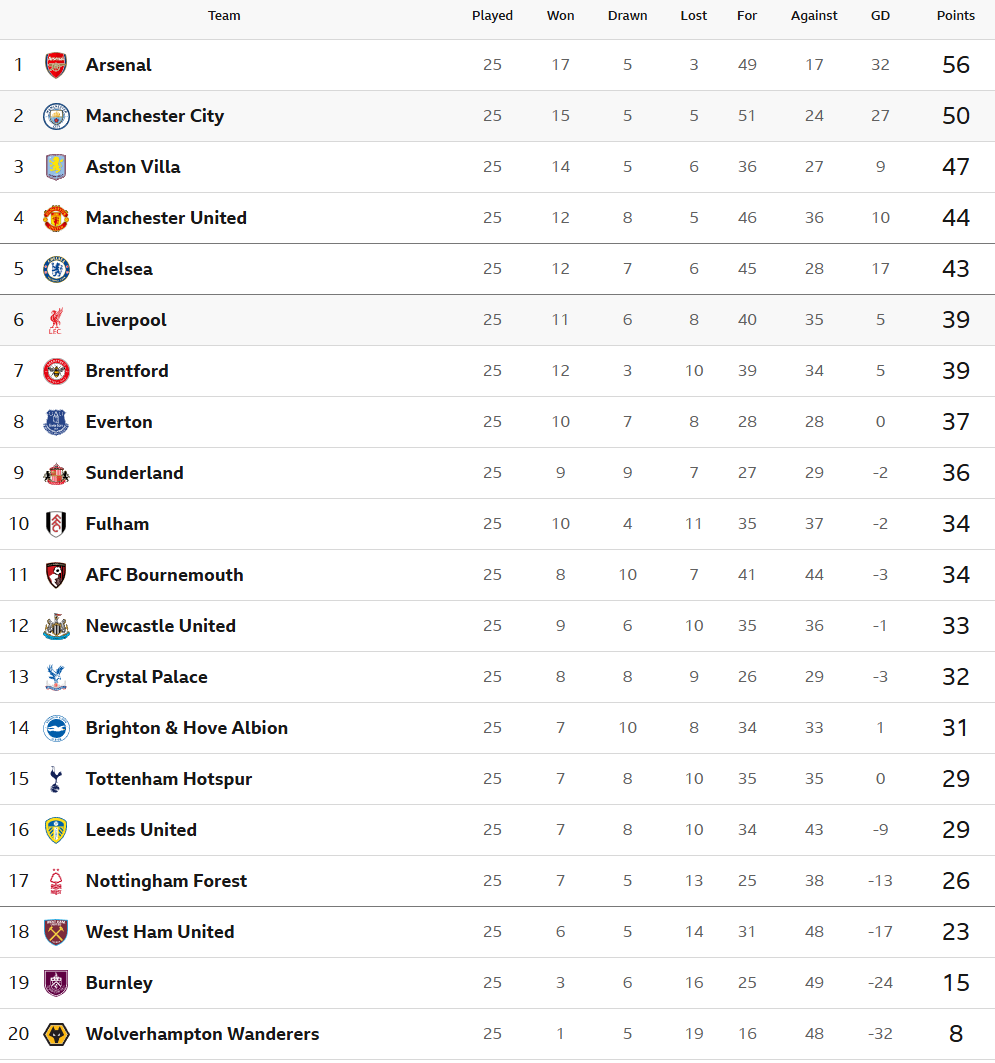The height and width of the screenshot is (1063, 995).
Task: Open the Nottingham Forest team link
Action: [166, 881]
